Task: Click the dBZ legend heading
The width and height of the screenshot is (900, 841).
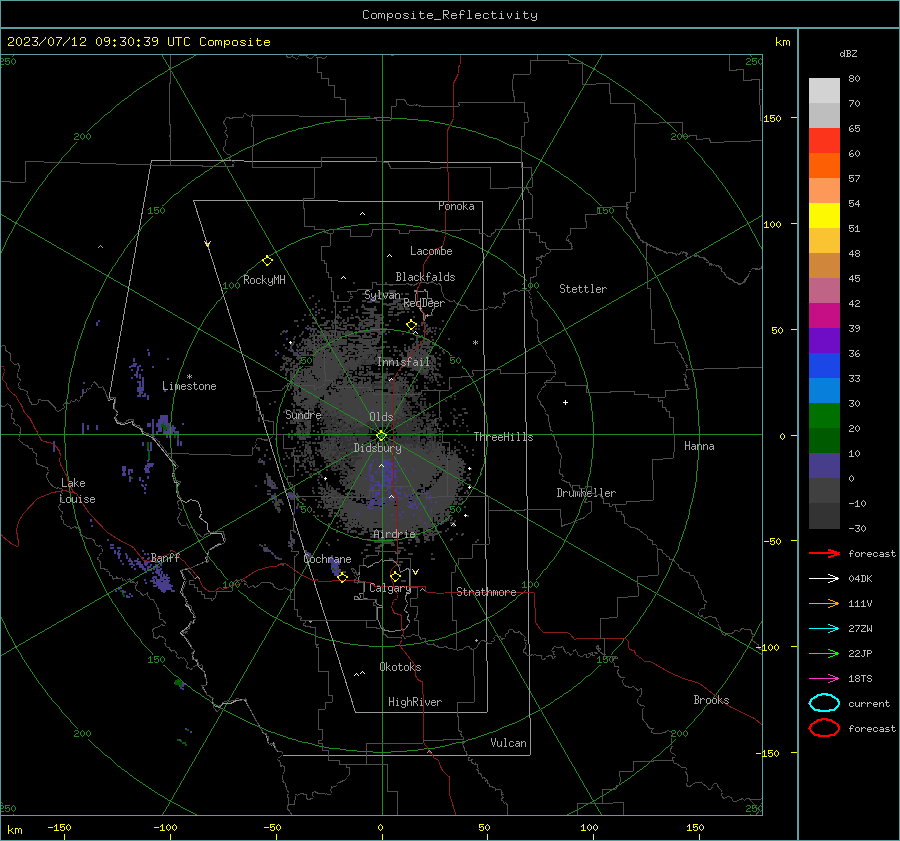Action: [848, 53]
